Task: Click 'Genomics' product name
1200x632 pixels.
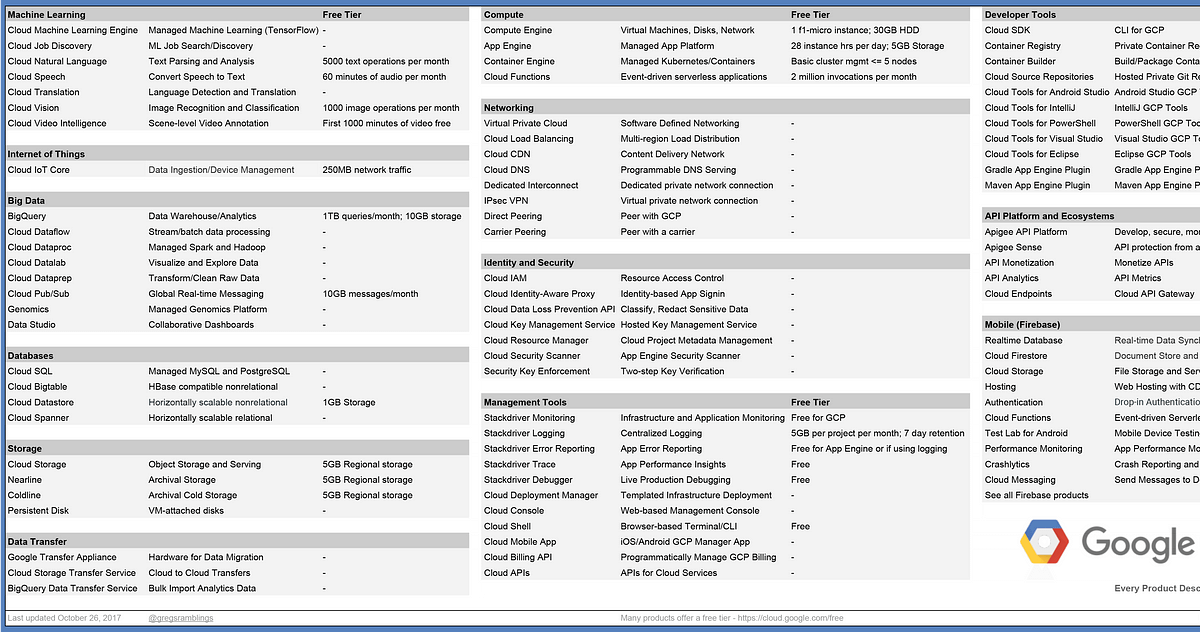Action: 28,309
